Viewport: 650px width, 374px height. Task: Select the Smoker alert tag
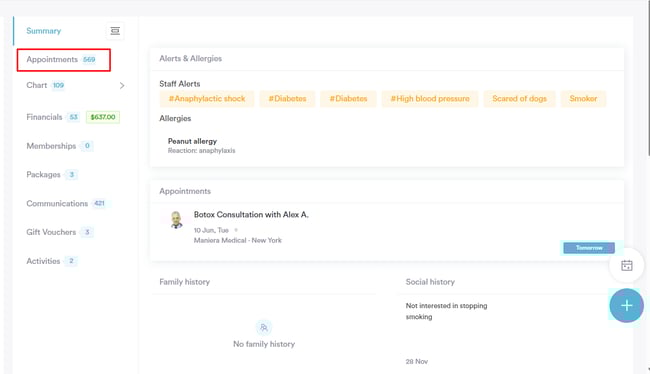click(x=583, y=99)
